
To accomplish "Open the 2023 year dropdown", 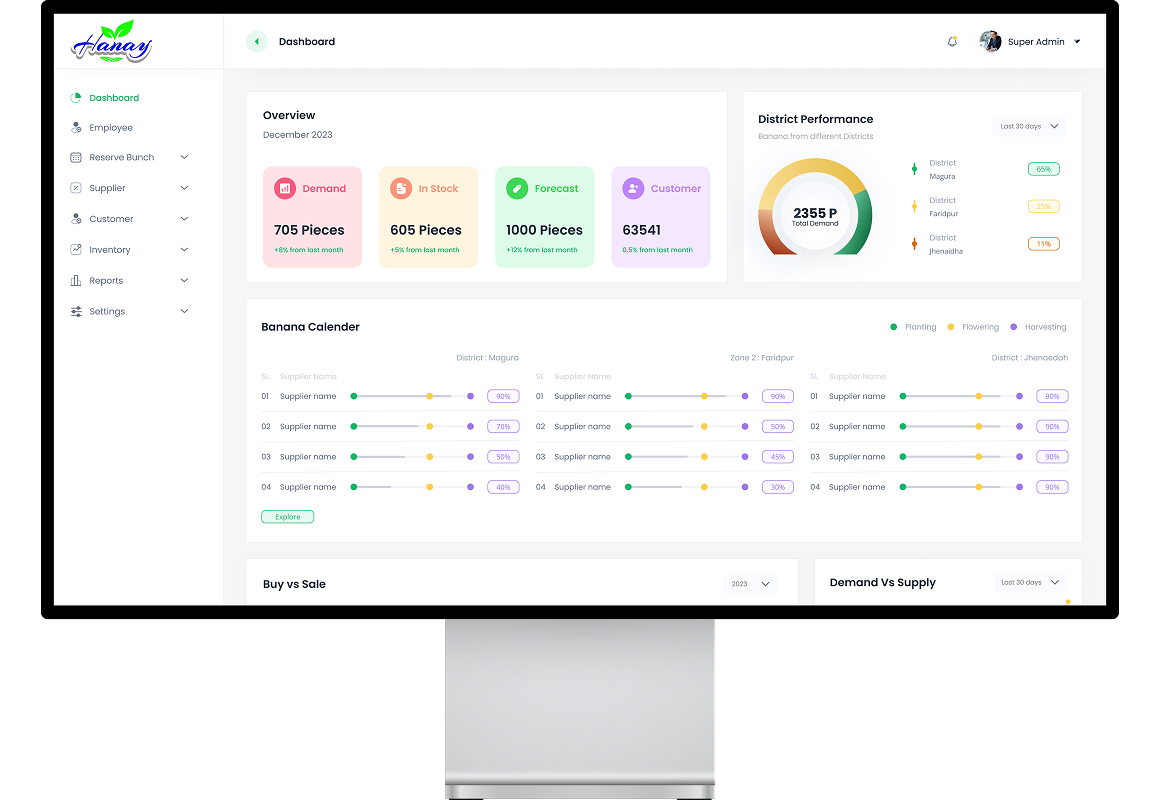I will pos(750,584).
